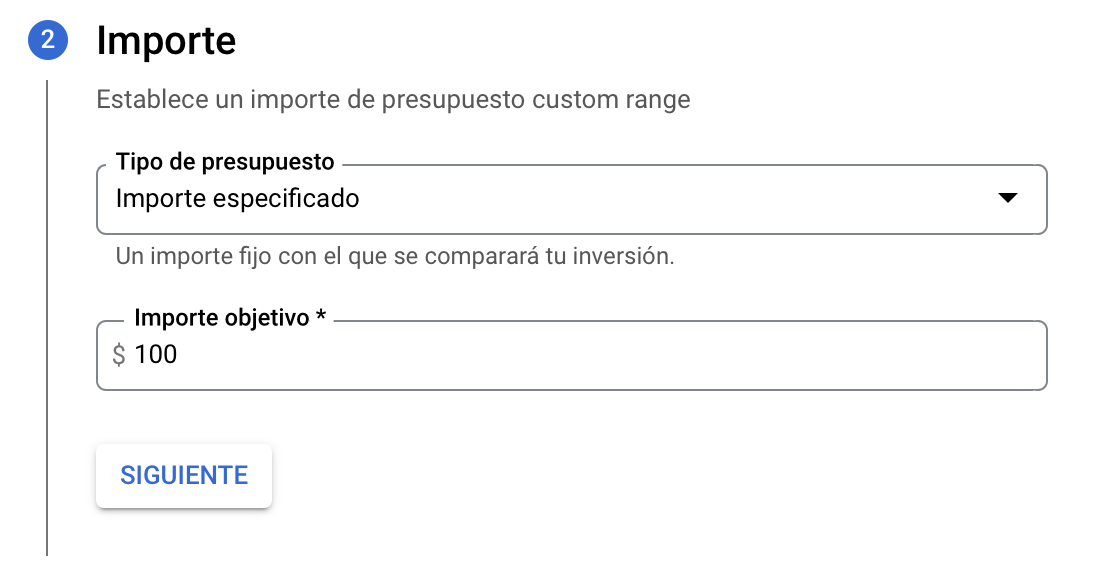Click the Importe especificado selected text
Screen dimensions: 1096x566
(x=238, y=198)
